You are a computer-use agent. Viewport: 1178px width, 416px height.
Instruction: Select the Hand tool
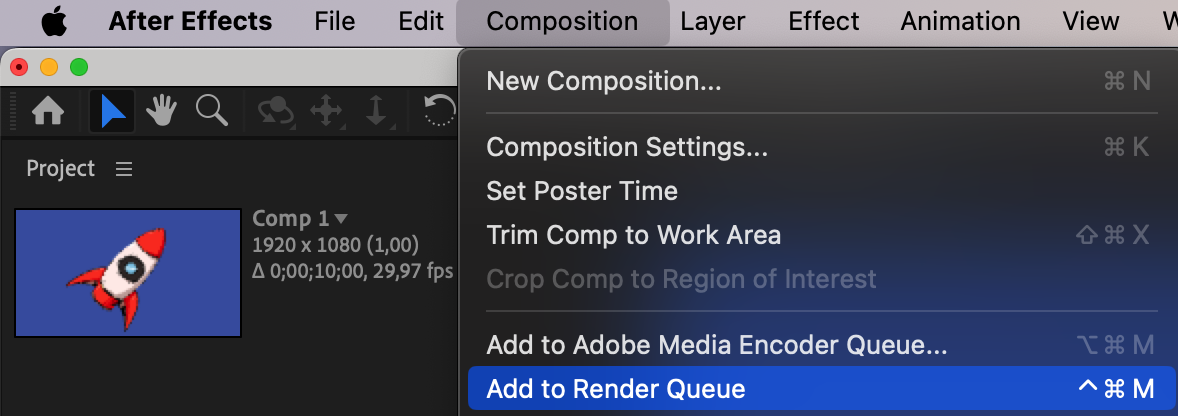(162, 111)
